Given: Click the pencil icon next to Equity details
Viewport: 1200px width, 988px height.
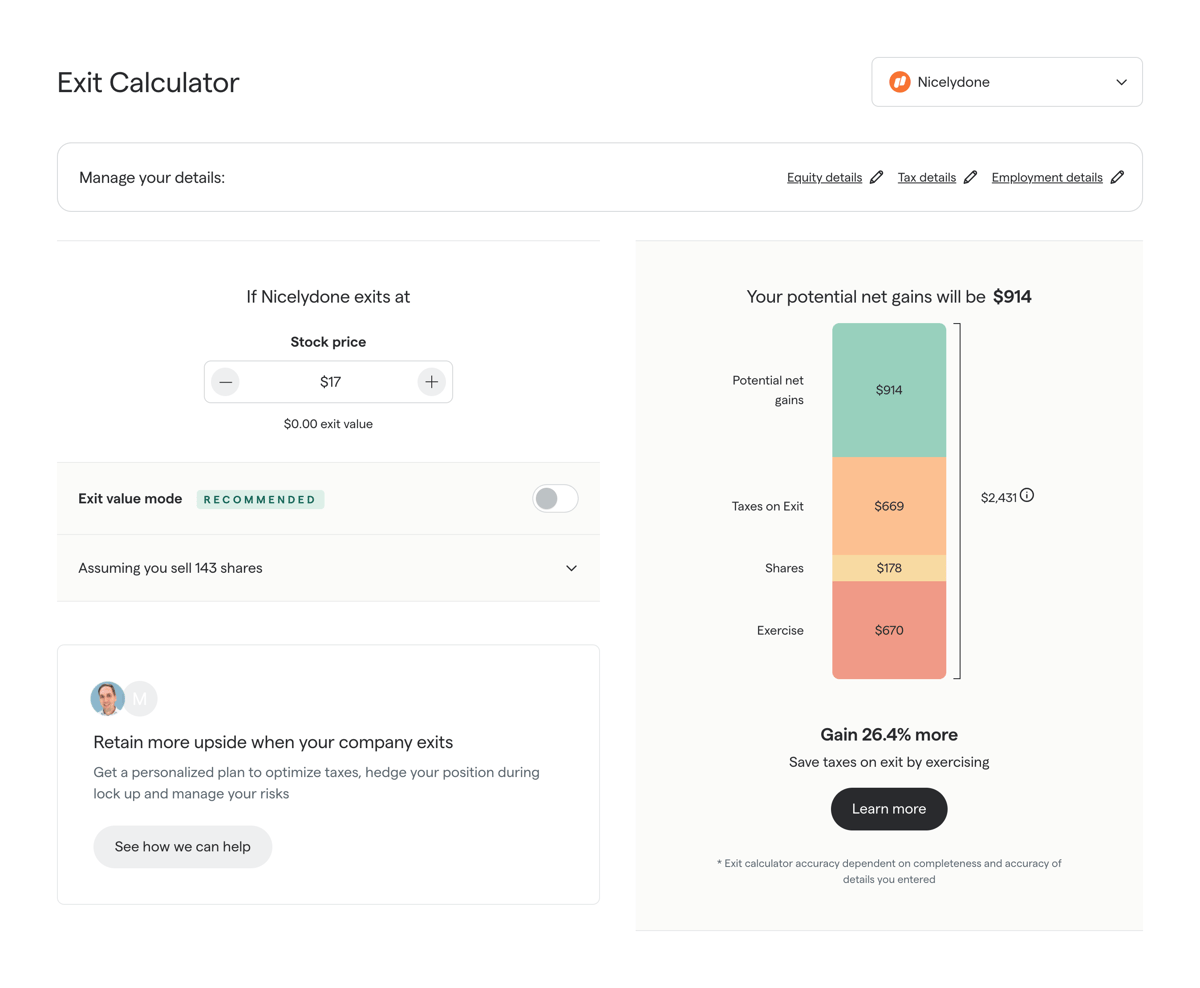Looking at the screenshot, I should (877, 177).
